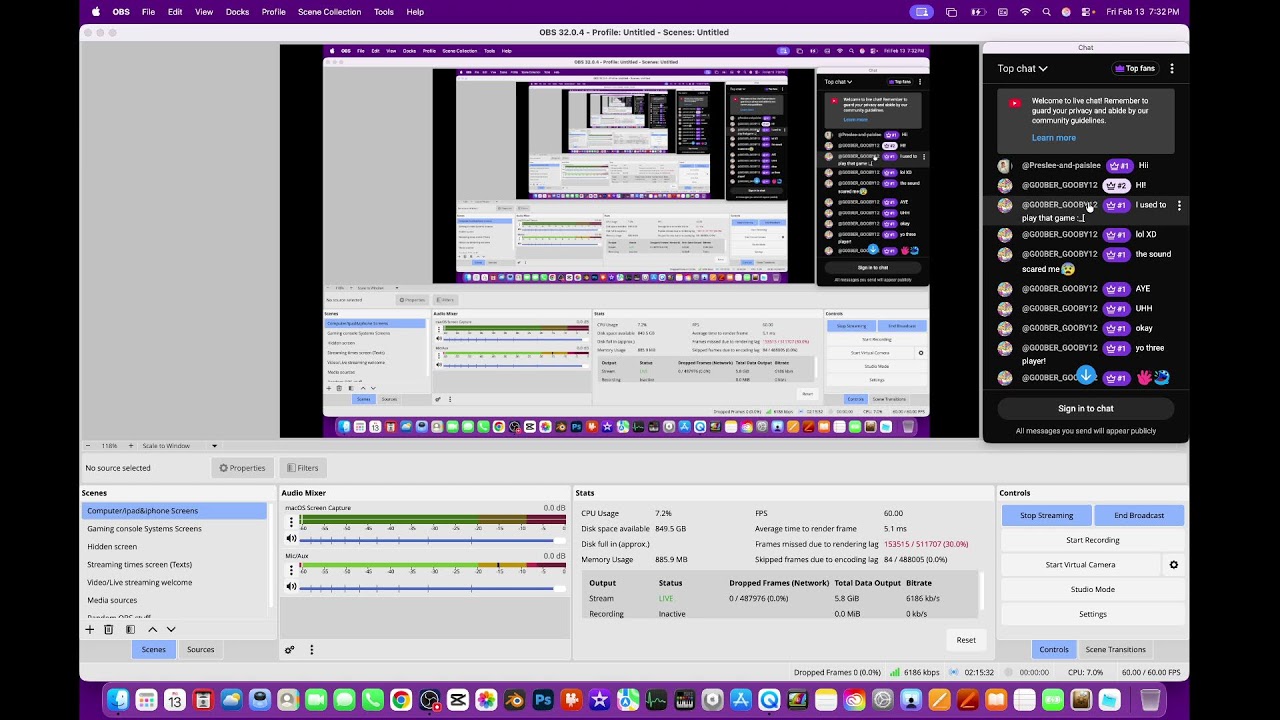Toggle Studio Mode
Screen dimensions: 1280x720
1093,589
